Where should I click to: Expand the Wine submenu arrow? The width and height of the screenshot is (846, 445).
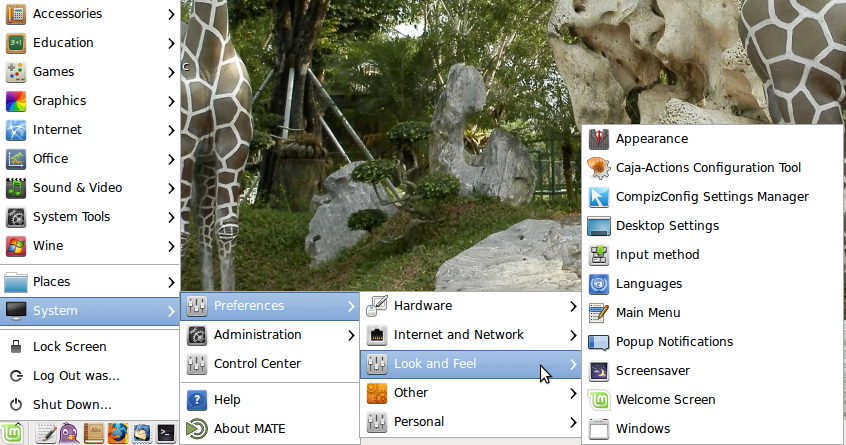click(171, 247)
